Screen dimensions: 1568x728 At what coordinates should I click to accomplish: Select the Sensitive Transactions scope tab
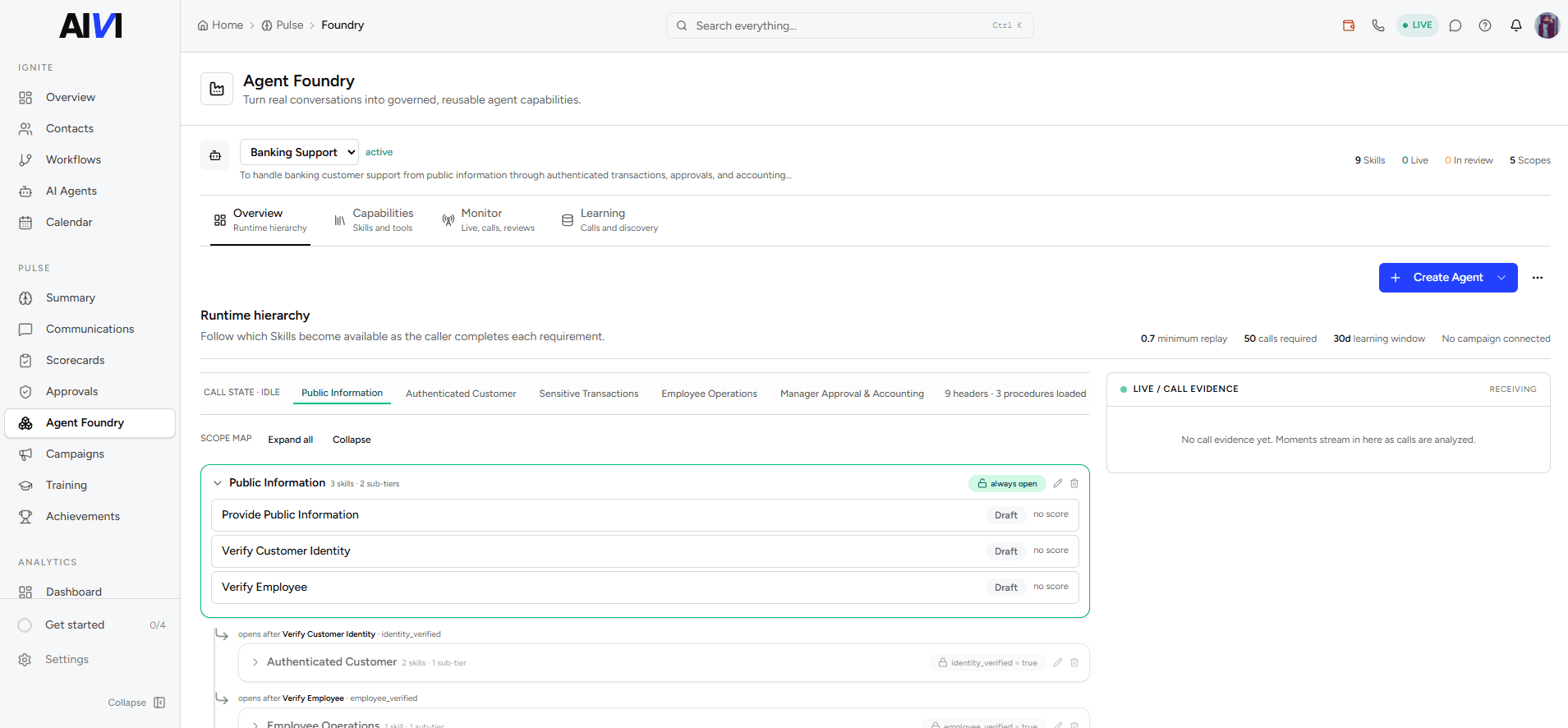coord(589,394)
